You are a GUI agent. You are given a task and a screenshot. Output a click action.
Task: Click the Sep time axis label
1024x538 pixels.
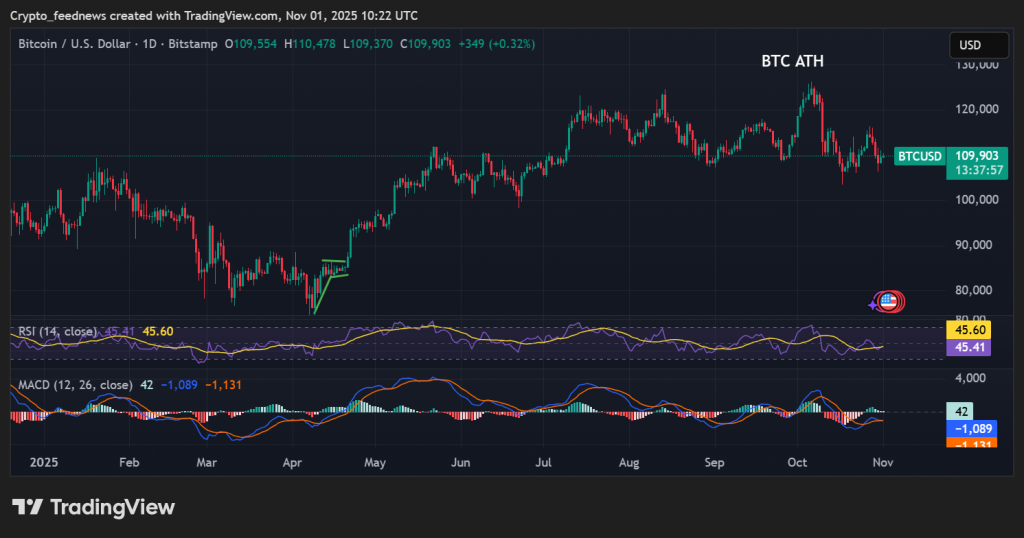pos(714,462)
